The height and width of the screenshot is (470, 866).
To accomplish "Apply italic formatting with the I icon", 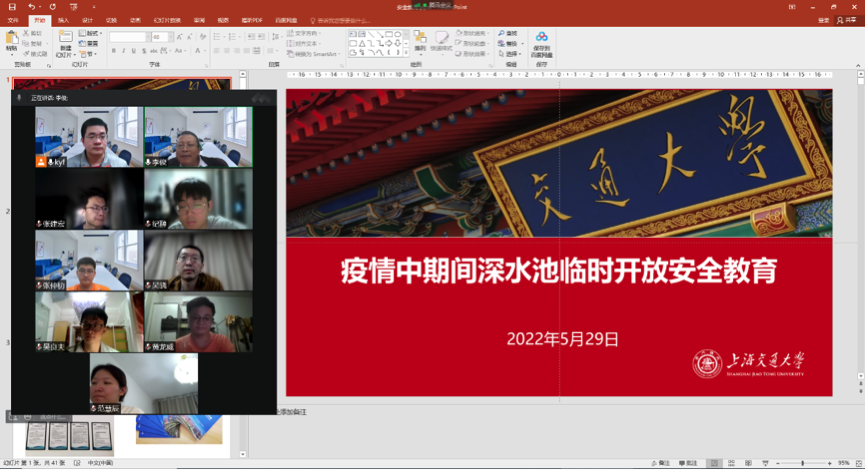I will [123, 51].
